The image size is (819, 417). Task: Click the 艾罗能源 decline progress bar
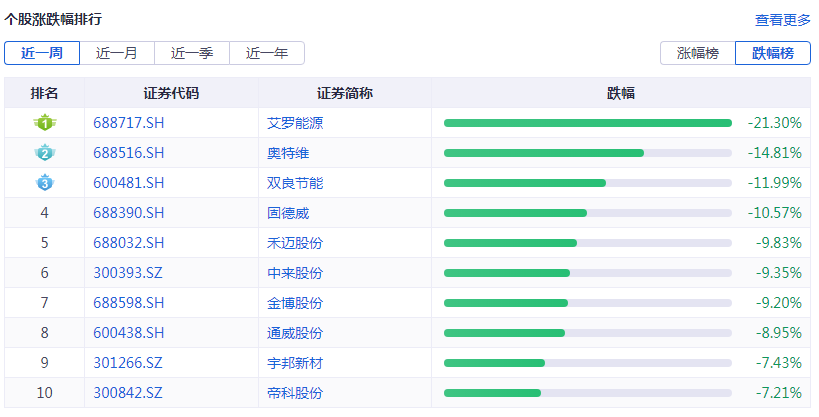tap(587, 123)
